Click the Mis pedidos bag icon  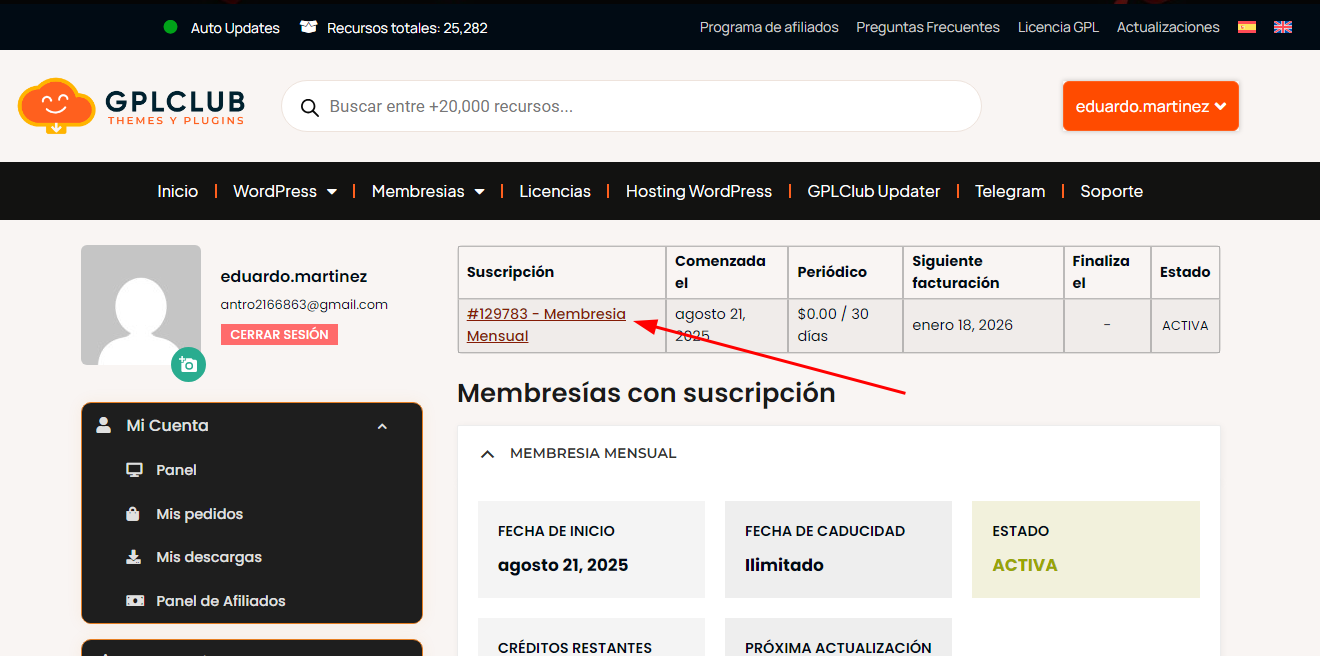(133, 514)
